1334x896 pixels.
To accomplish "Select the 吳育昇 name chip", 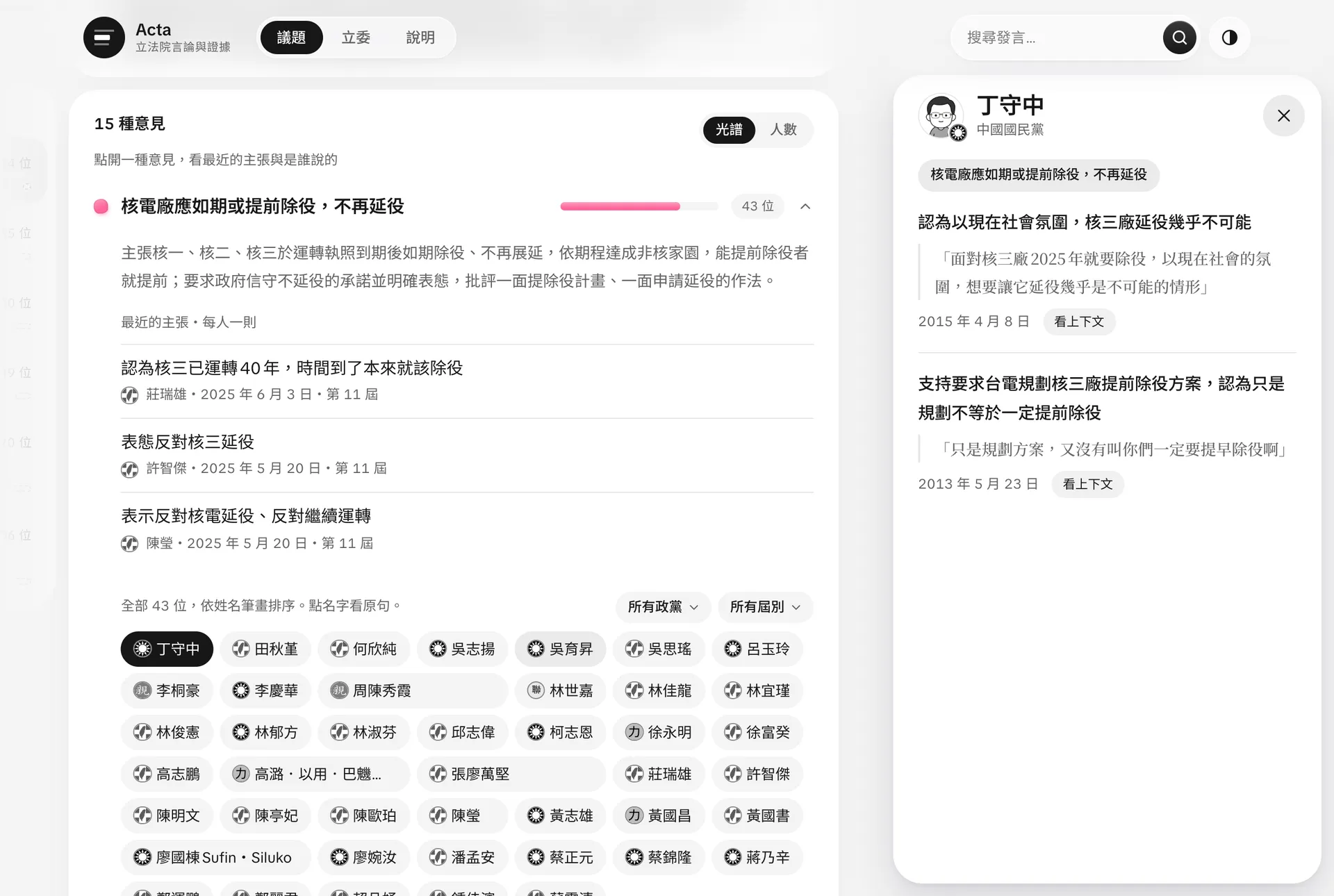I will pyautogui.click(x=560, y=649).
